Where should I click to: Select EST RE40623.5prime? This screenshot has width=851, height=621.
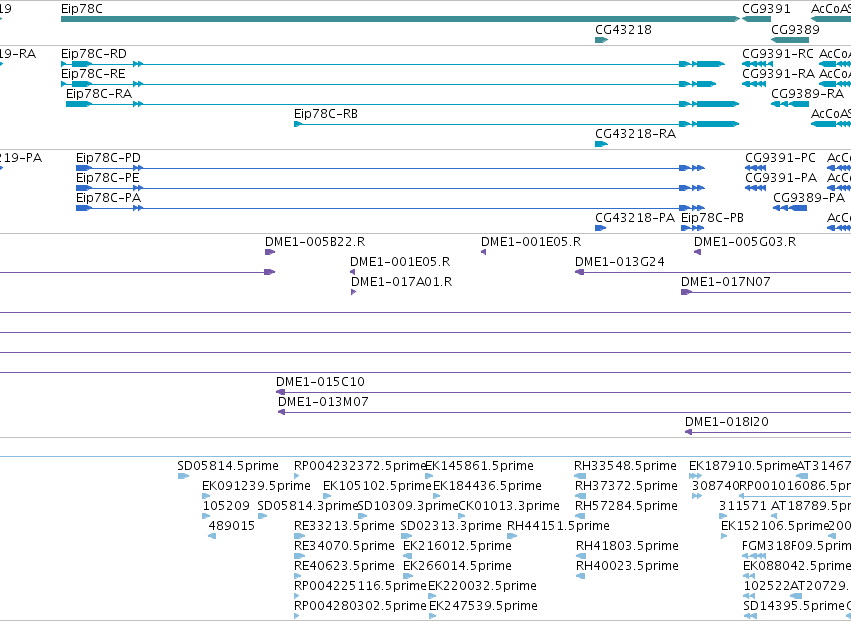pyautogui.click(x=344, y=566)
